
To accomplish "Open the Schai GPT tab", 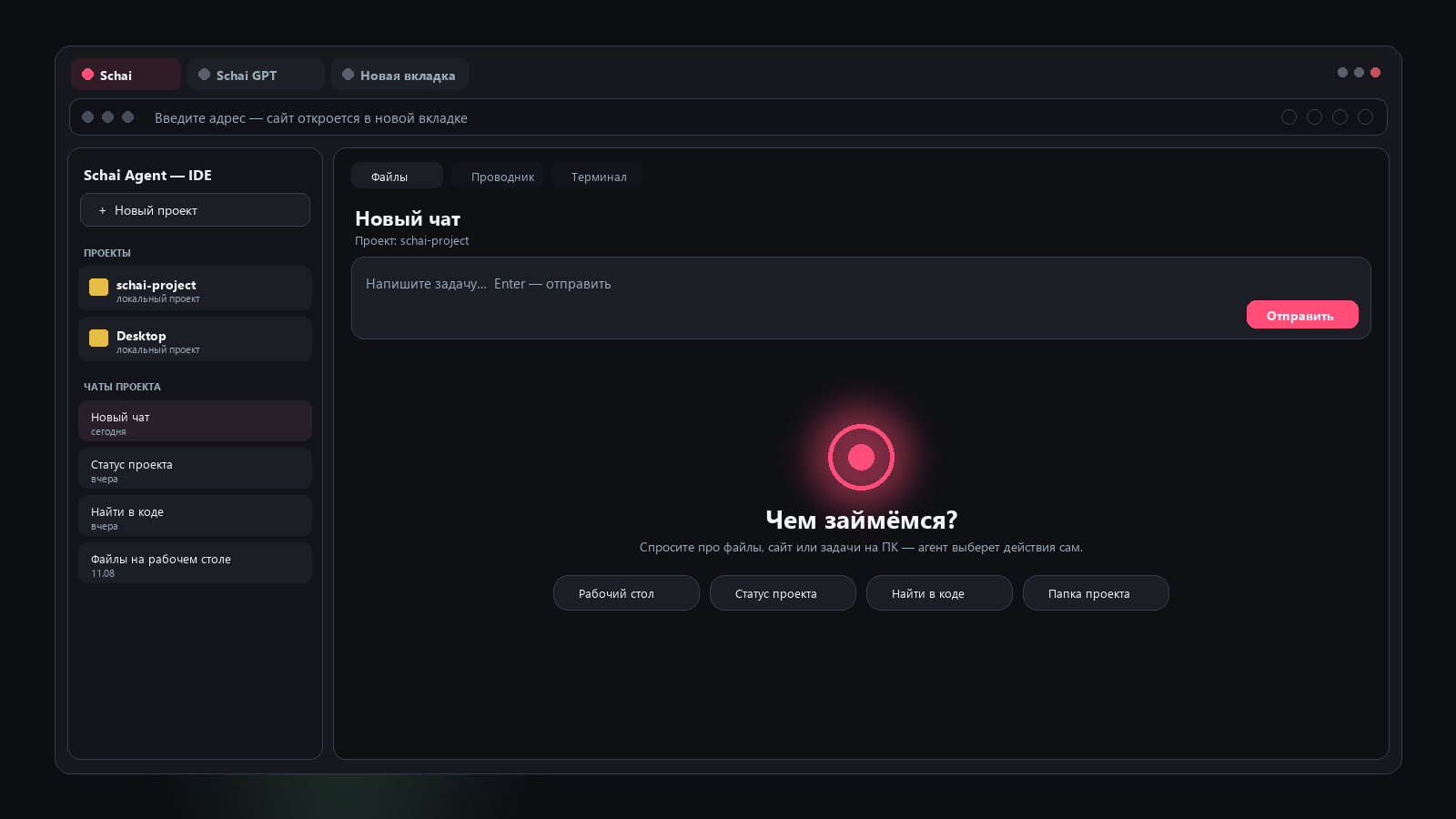I will click(256, 75).
